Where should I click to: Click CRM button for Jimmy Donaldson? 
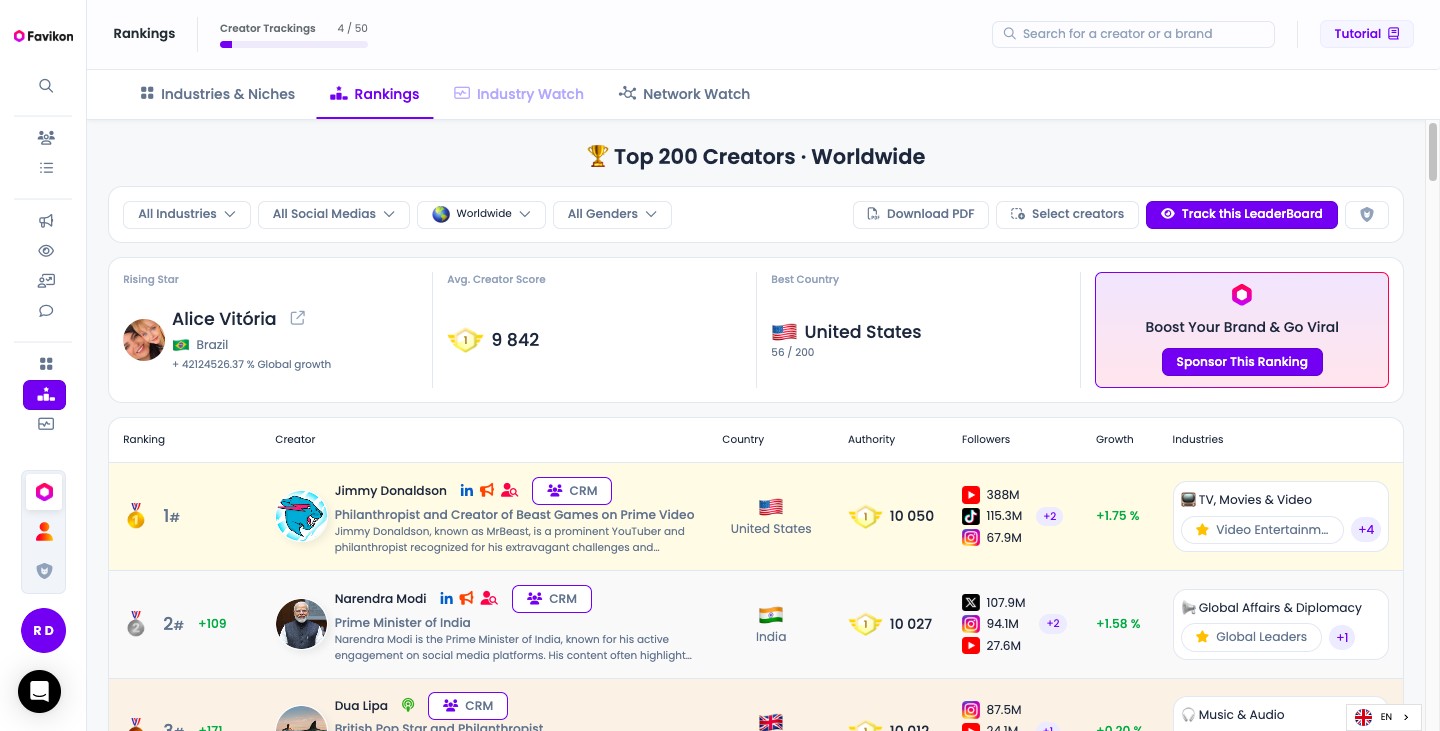point(572,491)
